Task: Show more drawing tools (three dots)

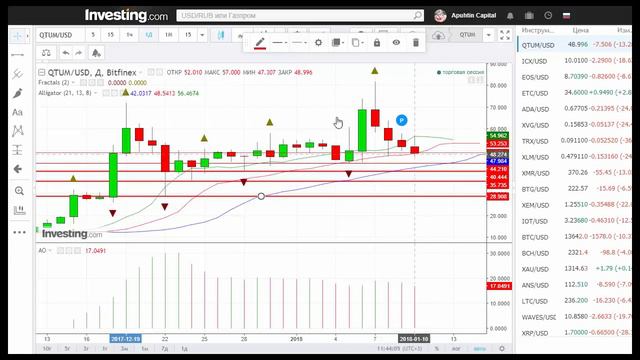Action: tap(19, 232)
